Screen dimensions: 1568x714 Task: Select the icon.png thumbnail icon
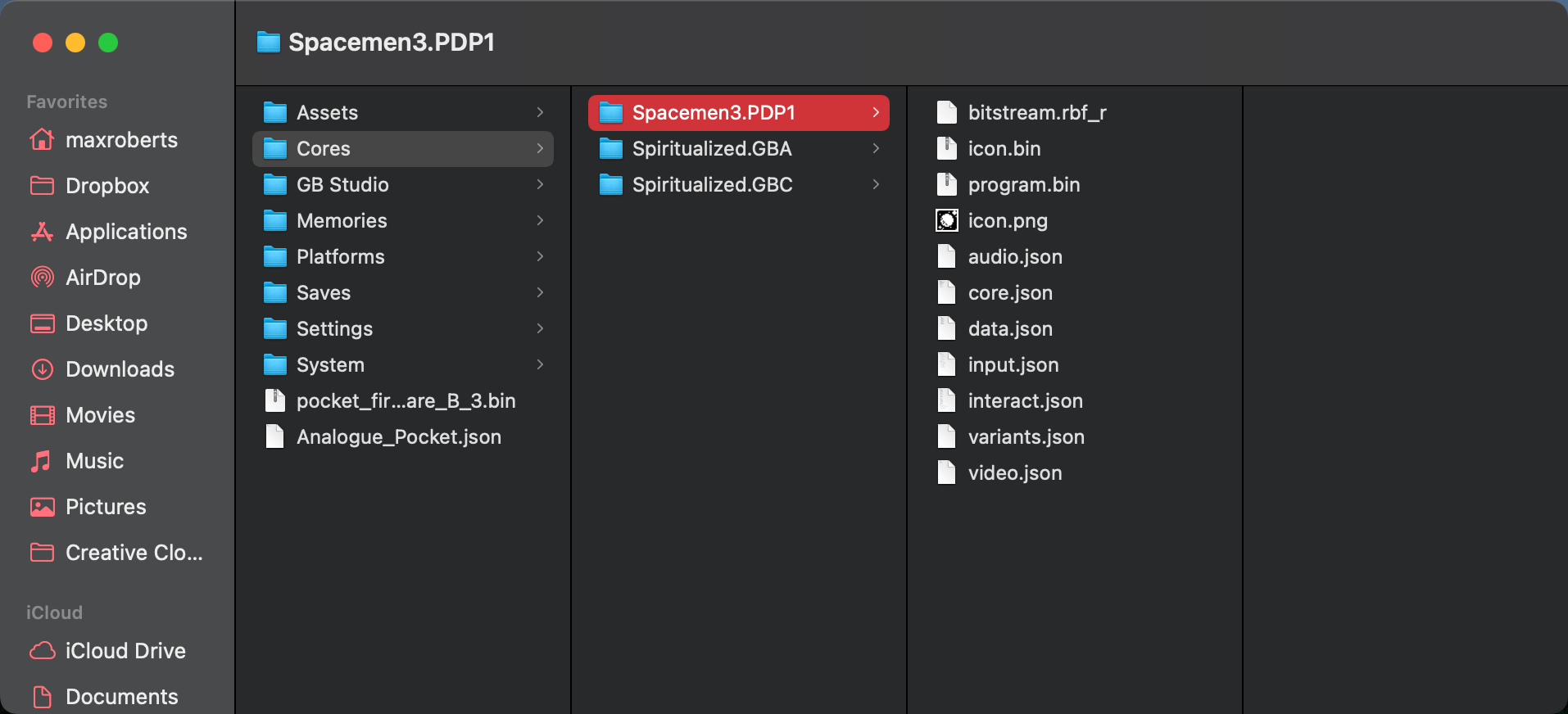[946, 221]
